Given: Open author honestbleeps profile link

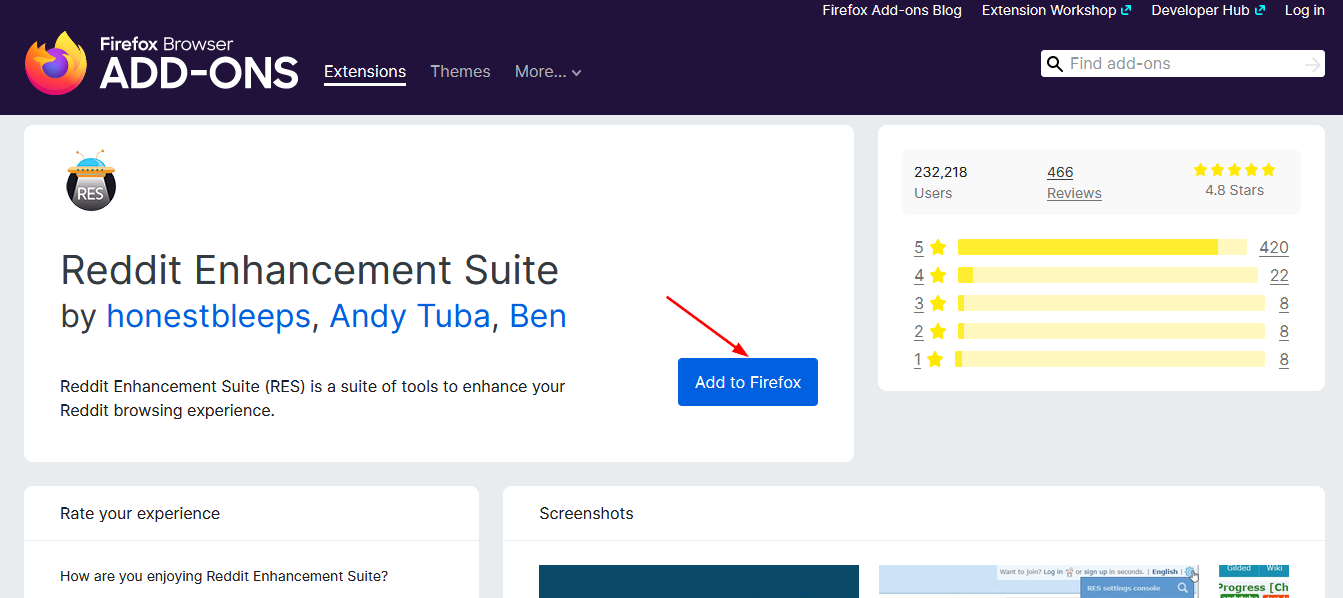Looking at the screenshot, I should (x=209, y=316).
